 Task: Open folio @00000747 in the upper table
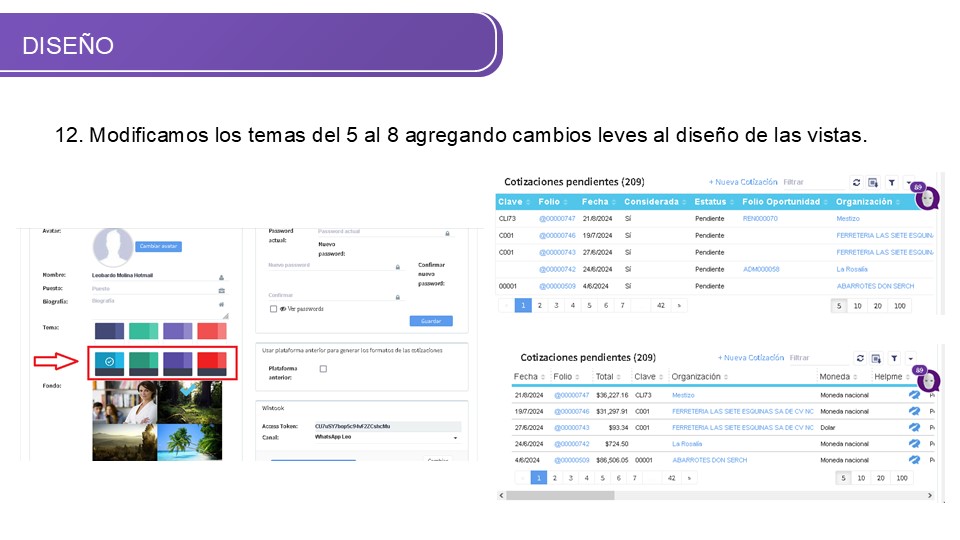point(557,219)
